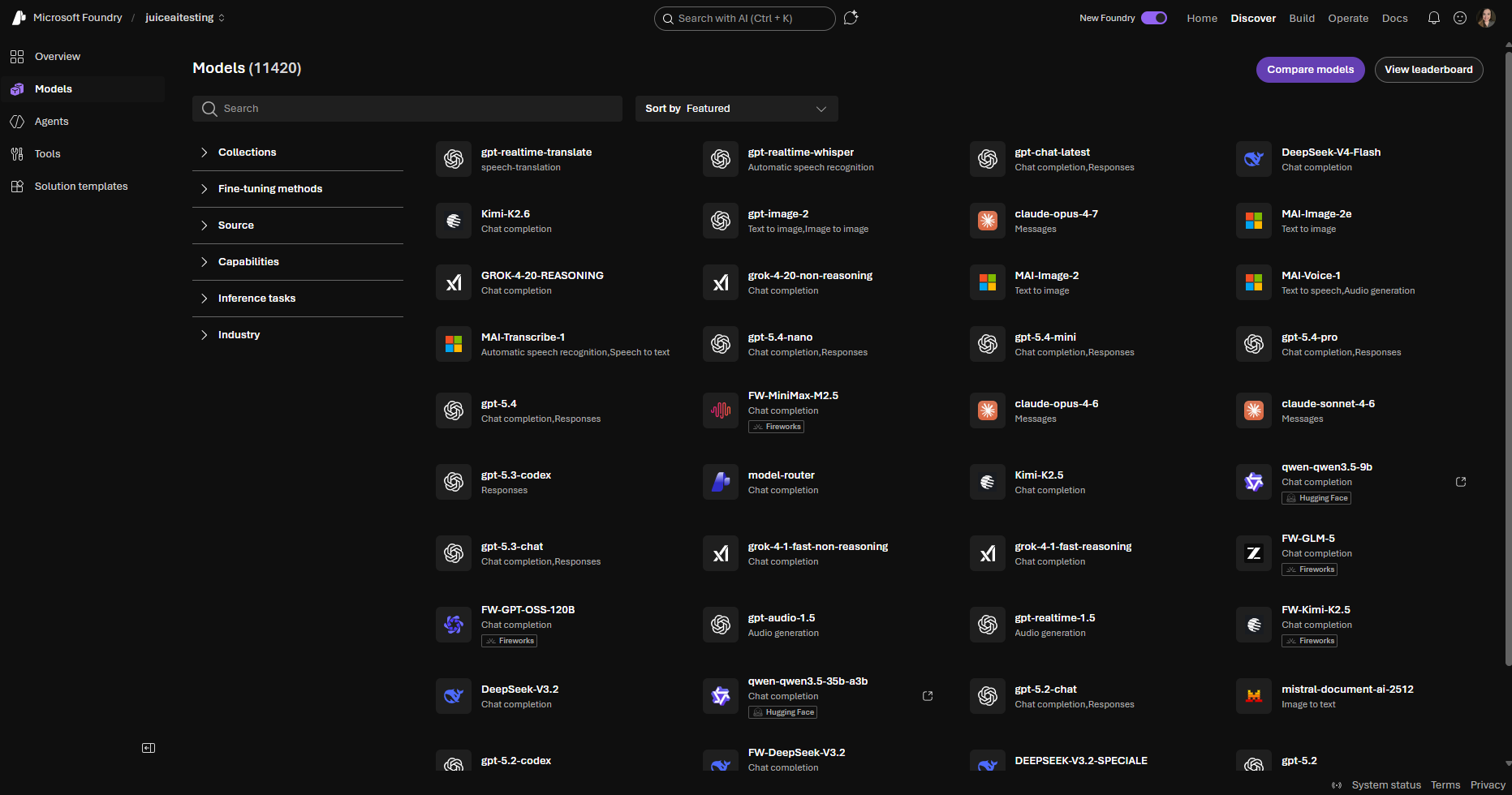Viewport: 1512px width, 795px height.
Task: Select Models in the sidebar
Action: tap(83, 89)
